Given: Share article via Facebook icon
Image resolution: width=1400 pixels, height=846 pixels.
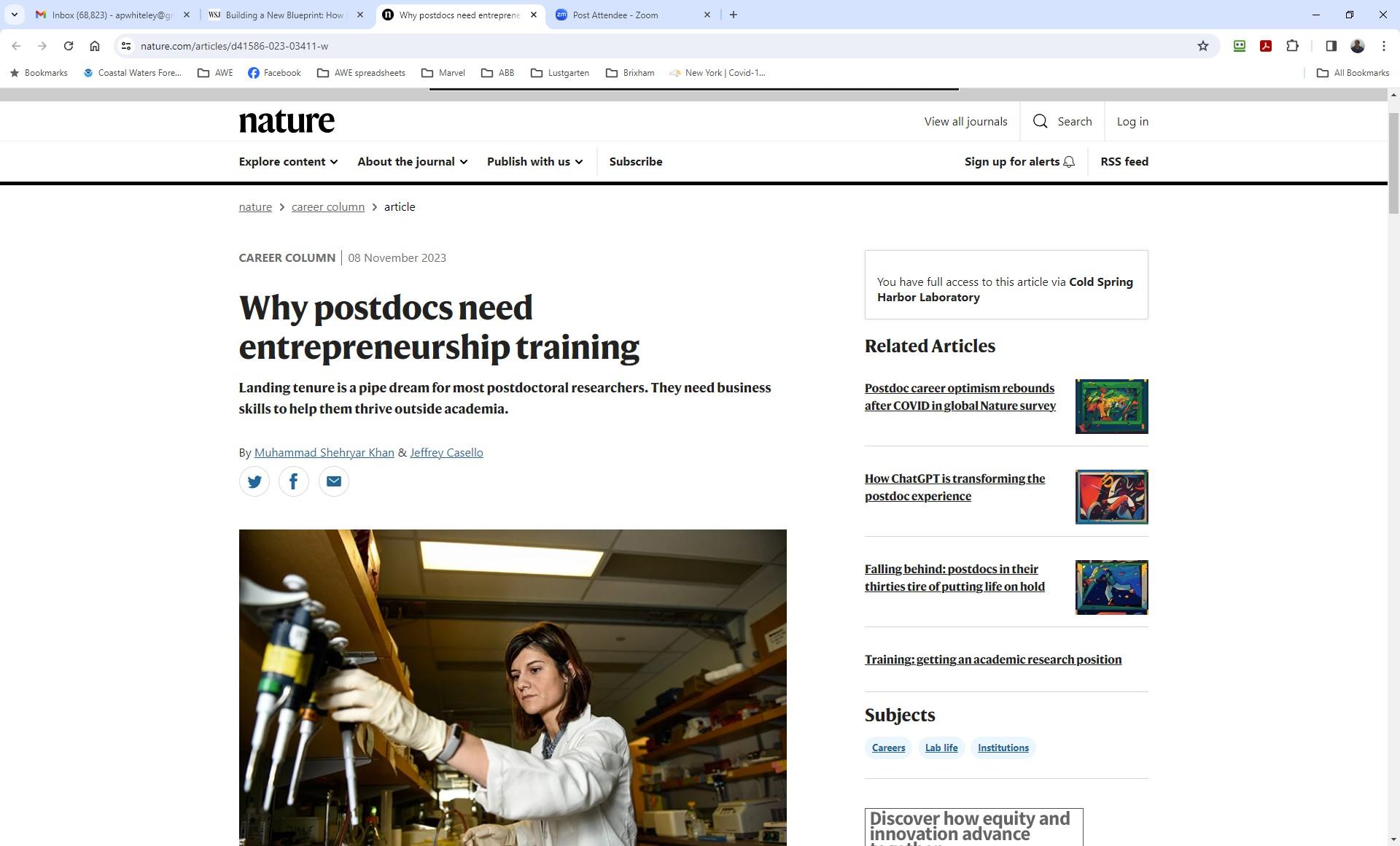Looking at the screenshot, I should [294, 481].
